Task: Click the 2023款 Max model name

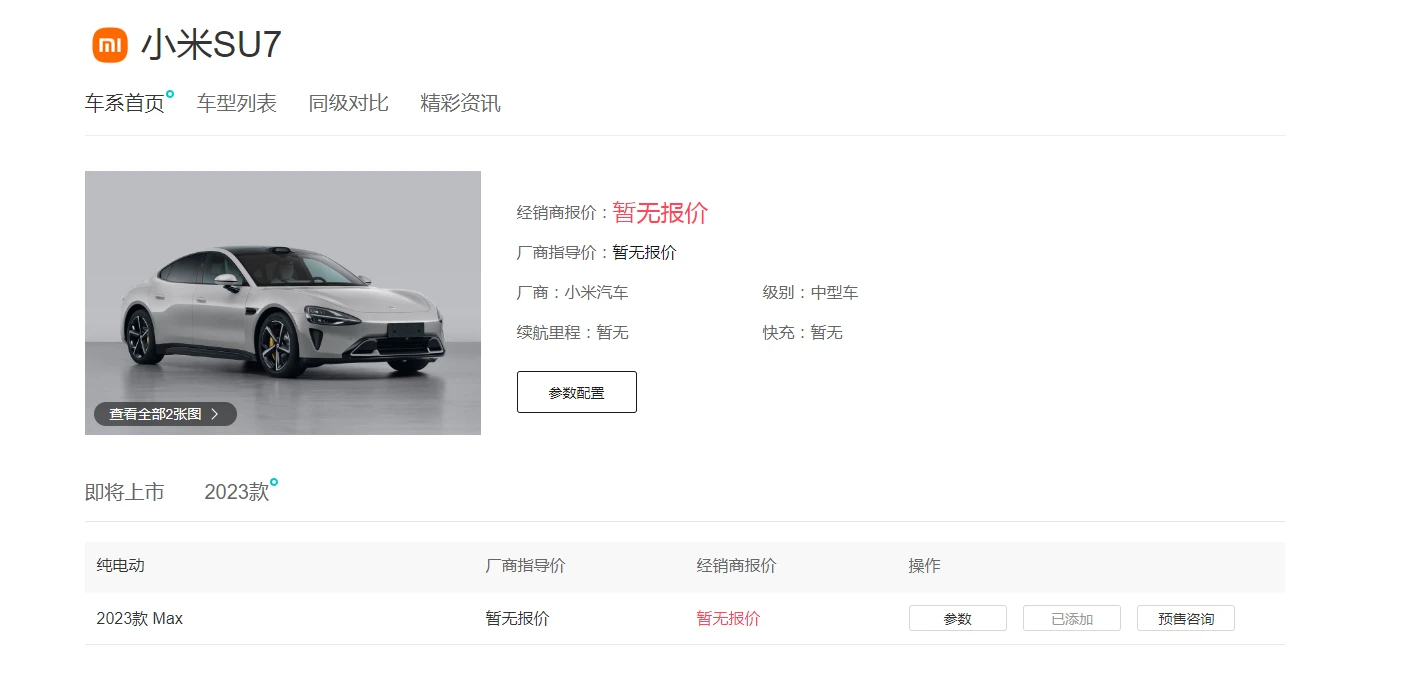Action: coord(140,619)
